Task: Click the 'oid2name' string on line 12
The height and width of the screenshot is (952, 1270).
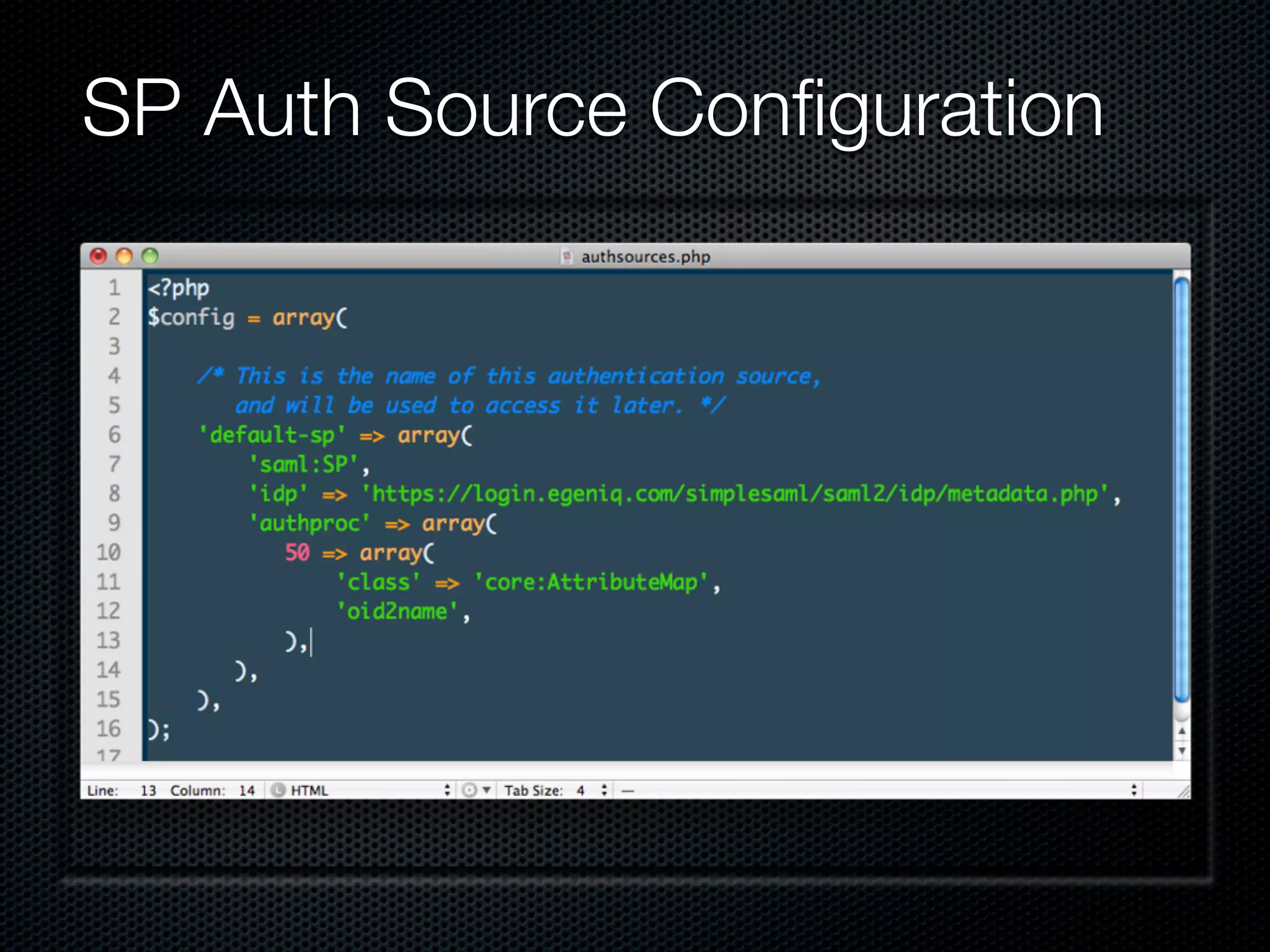Action: 397,612
